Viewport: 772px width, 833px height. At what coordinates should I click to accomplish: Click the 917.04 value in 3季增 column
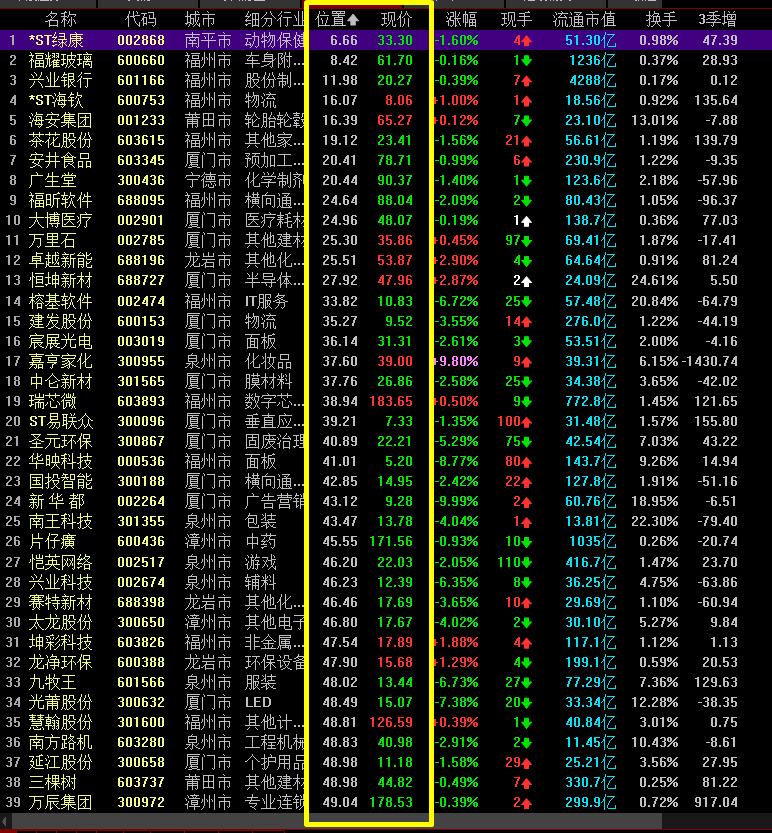click(x=715, y=803)
